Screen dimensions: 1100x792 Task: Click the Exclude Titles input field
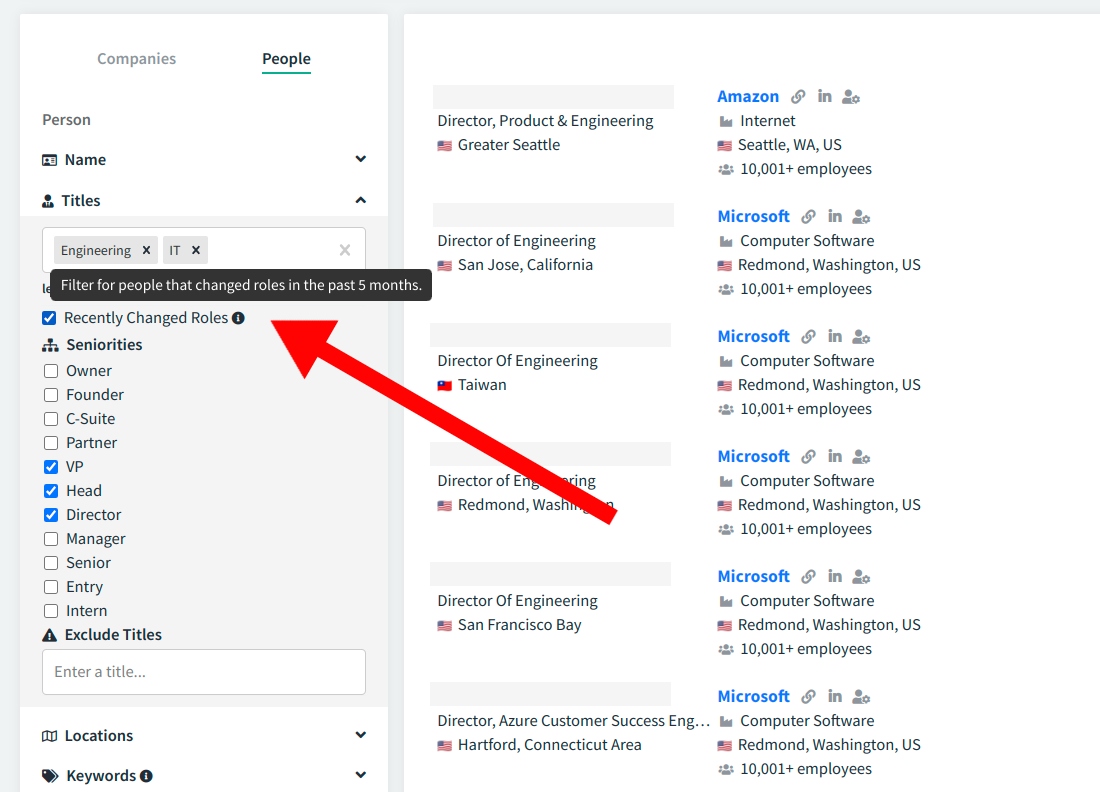point(203,672)
